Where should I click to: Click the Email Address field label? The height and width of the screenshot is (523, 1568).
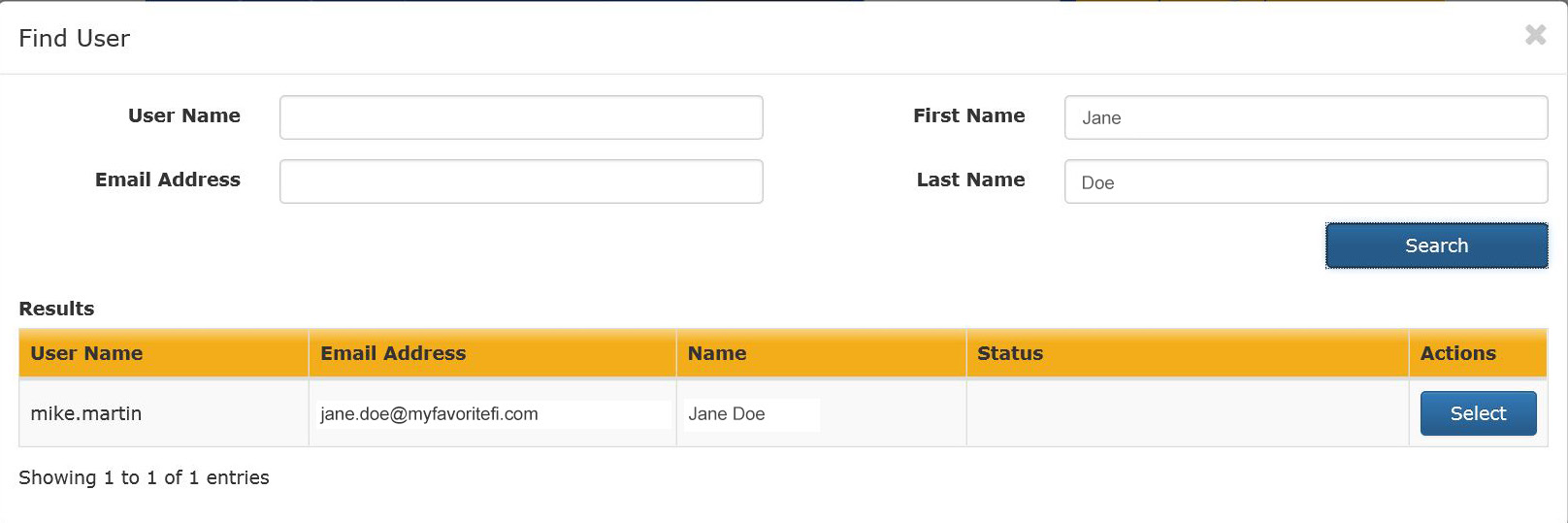pyautogui.click(x=168, y=180)
